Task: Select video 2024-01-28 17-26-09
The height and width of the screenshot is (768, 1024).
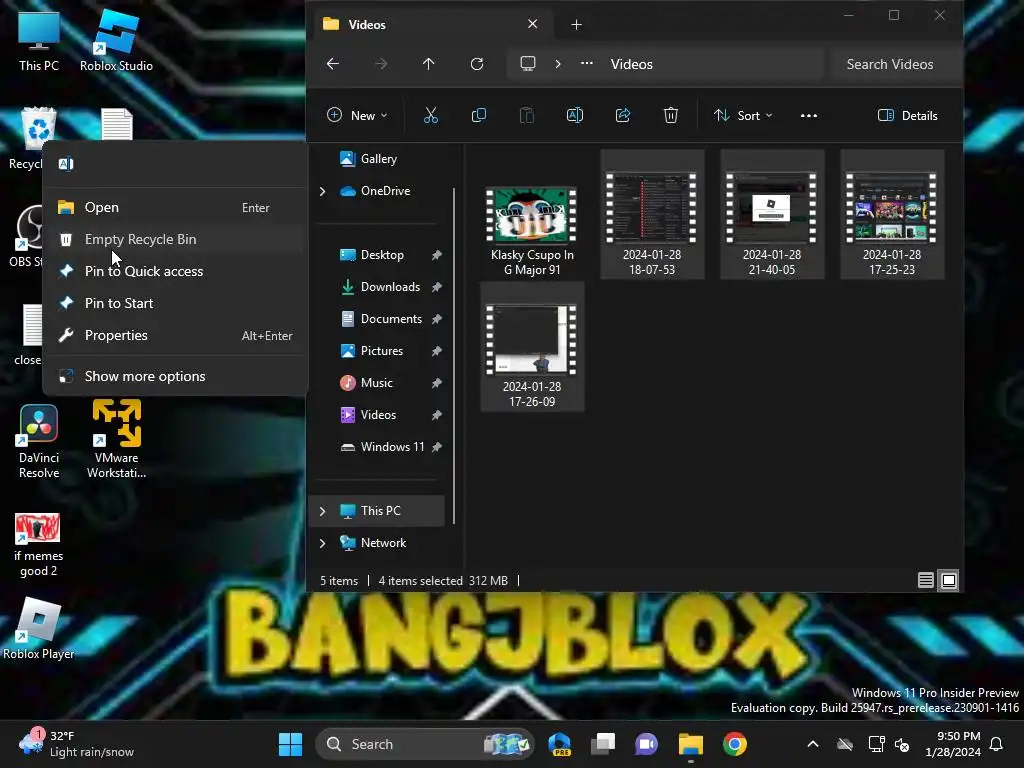Action: click(532, 347)
